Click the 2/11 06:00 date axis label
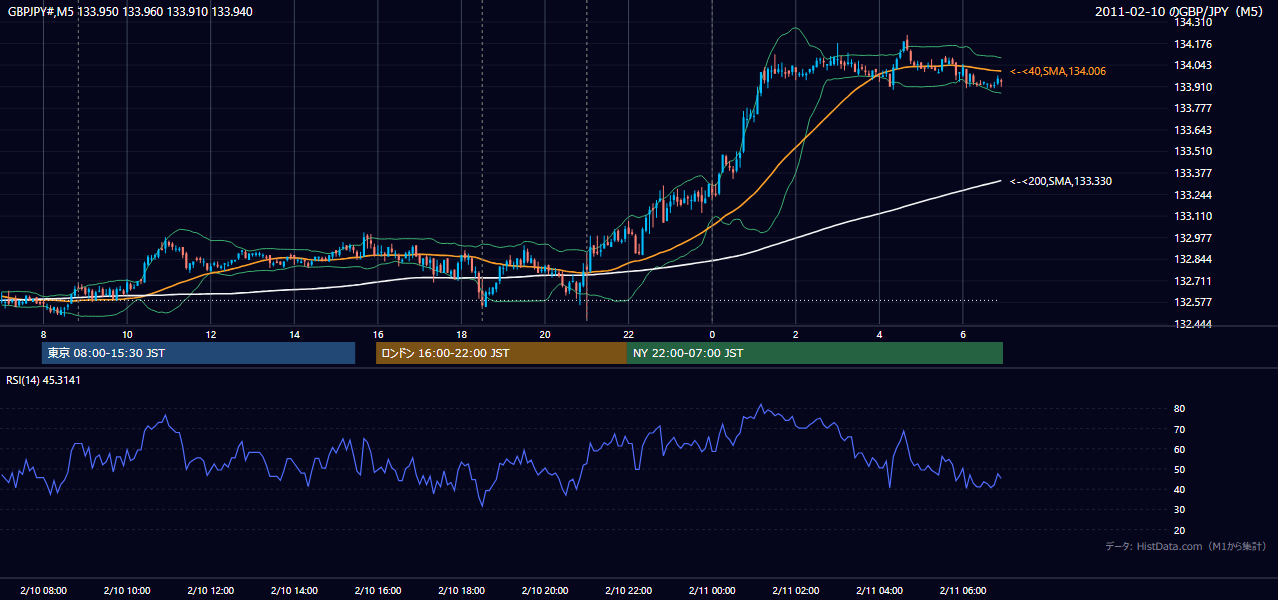This screenshot has width=1278, height=600. 962,591
